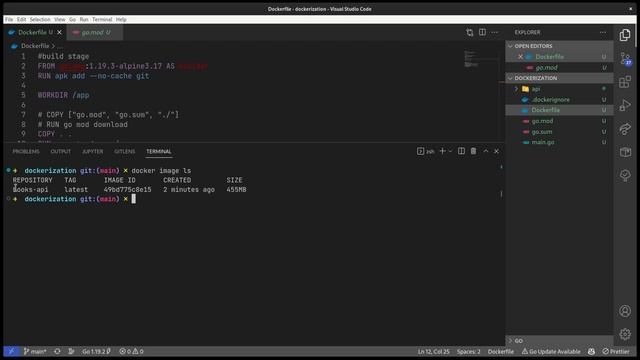The height and width of the screenshot is (360, 640).
Task: Open Source Control view with badge
Action: pos(625,59)
